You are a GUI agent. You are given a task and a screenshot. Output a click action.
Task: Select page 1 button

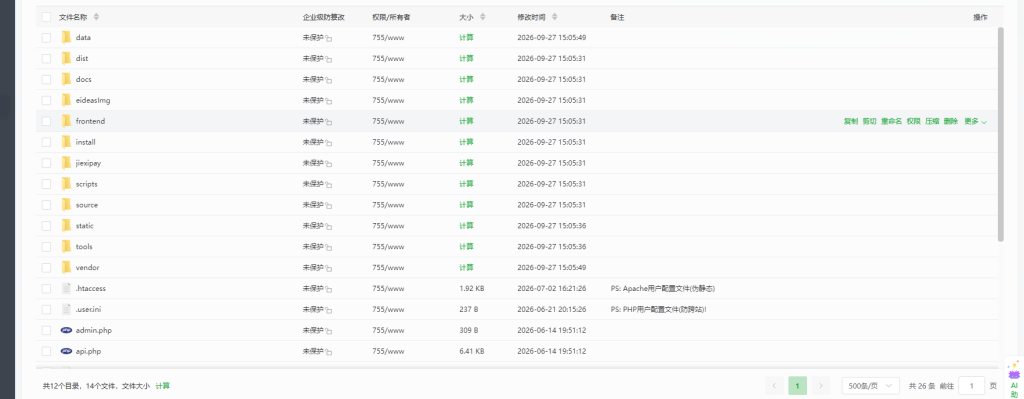[797, 386]
